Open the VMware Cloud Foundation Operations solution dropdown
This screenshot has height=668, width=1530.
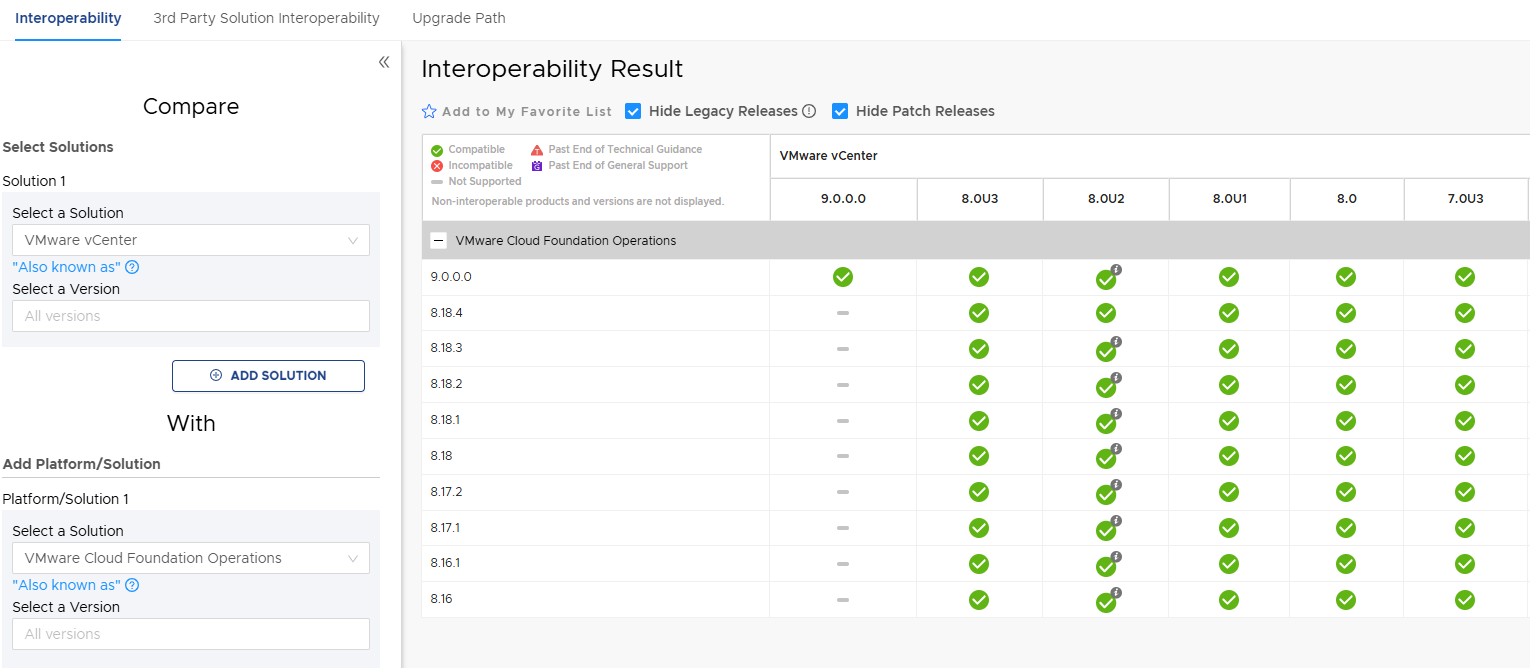click(x=191, y=558)
